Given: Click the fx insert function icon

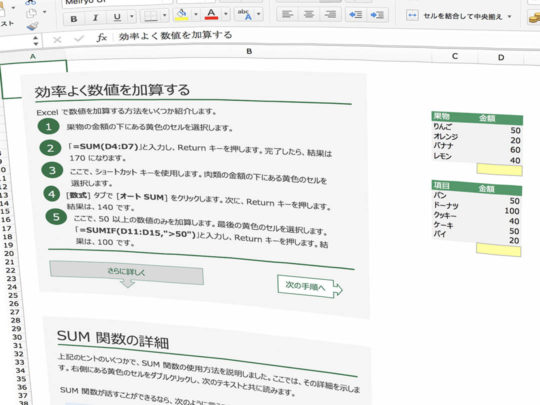Looking at the screenshot, I should (102, 37).
